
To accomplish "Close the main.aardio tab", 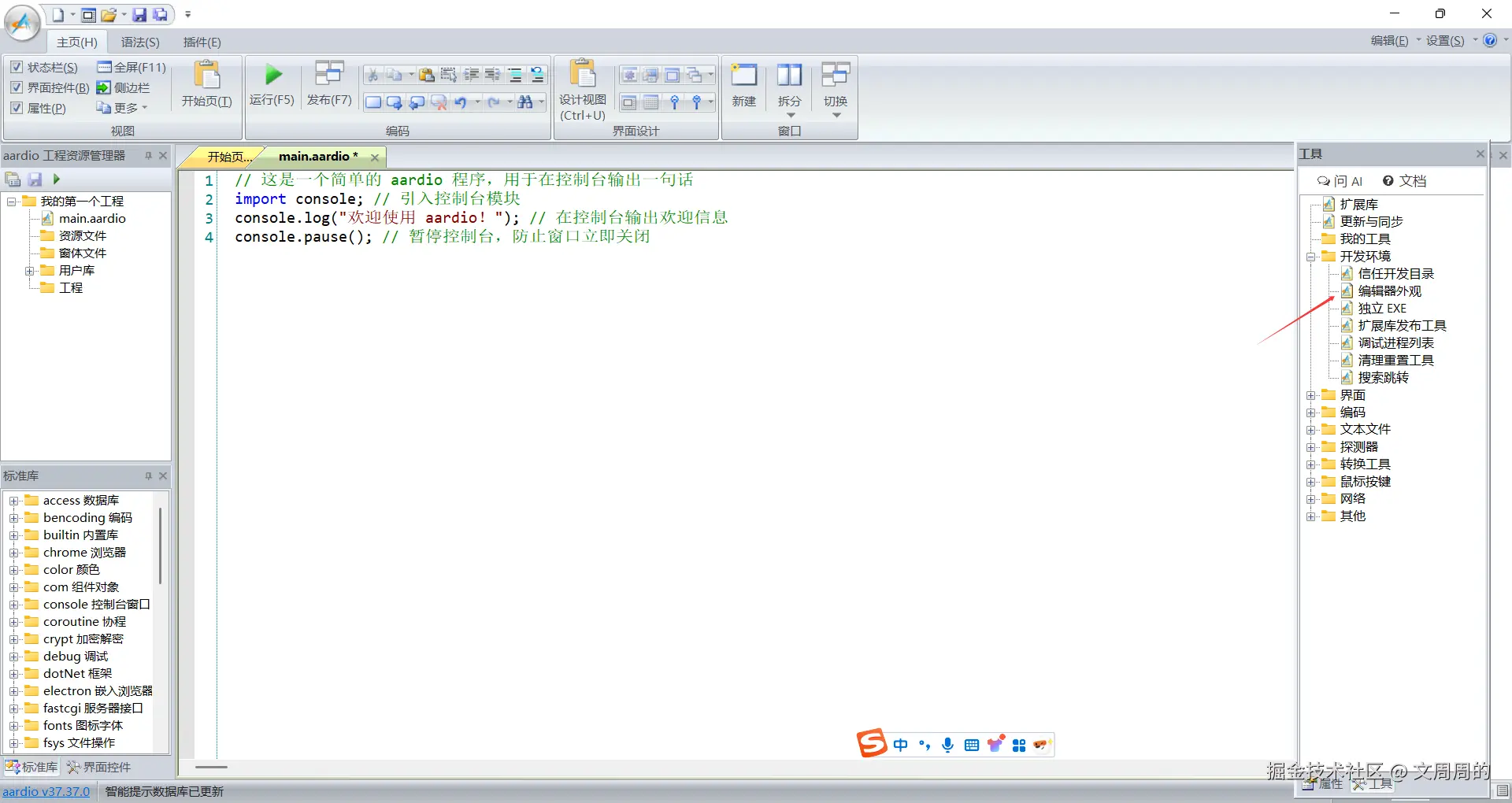I will point(375,157).
